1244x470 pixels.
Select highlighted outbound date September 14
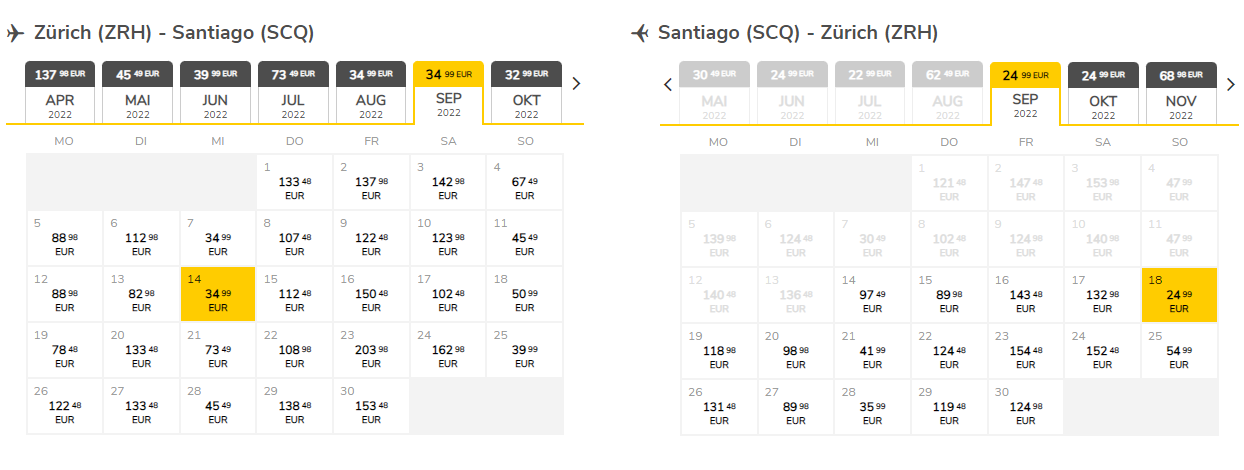[218, 294]
